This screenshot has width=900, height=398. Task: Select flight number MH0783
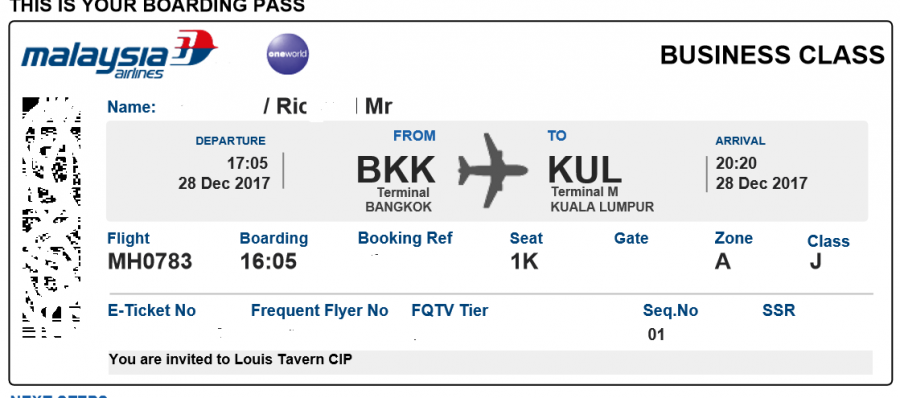150,262
